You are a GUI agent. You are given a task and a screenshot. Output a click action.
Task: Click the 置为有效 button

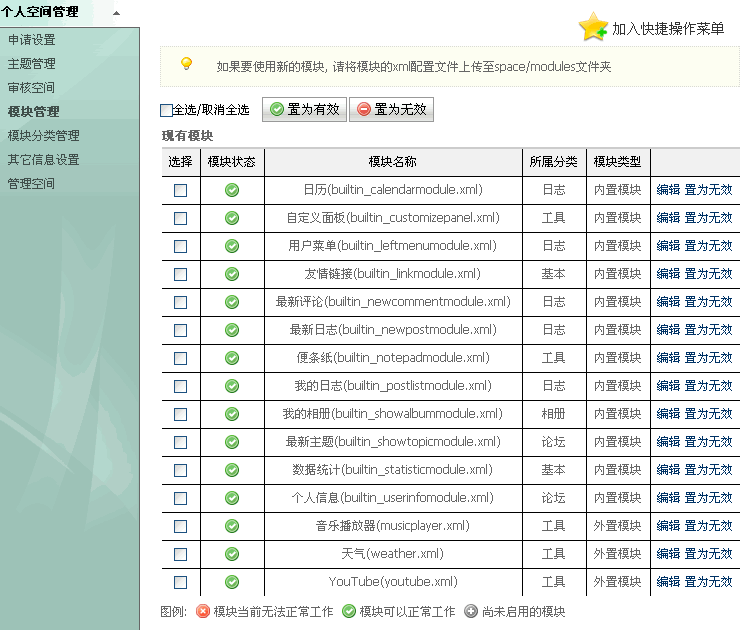click(x=305, y=110)
